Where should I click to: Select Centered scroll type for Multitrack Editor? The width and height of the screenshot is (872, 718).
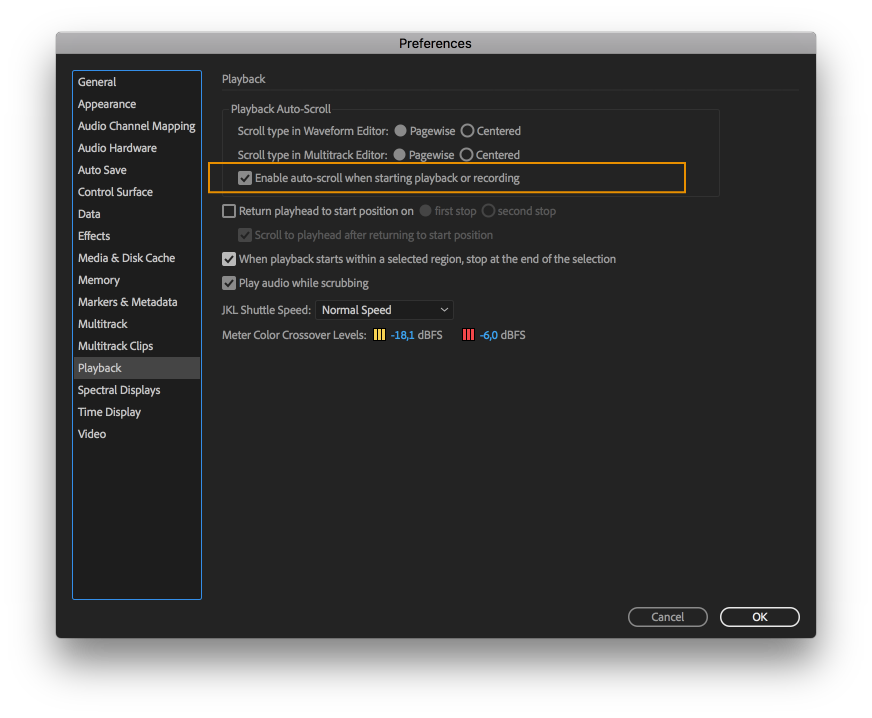[466, 155]
